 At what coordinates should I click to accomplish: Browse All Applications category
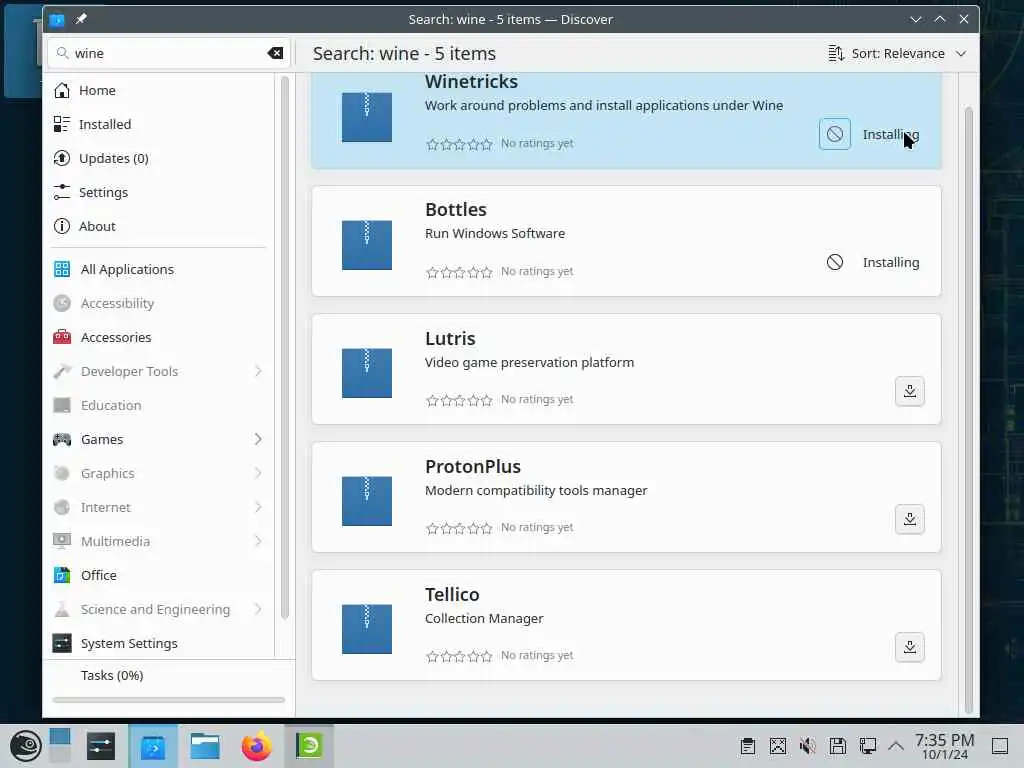click(160, 269)
